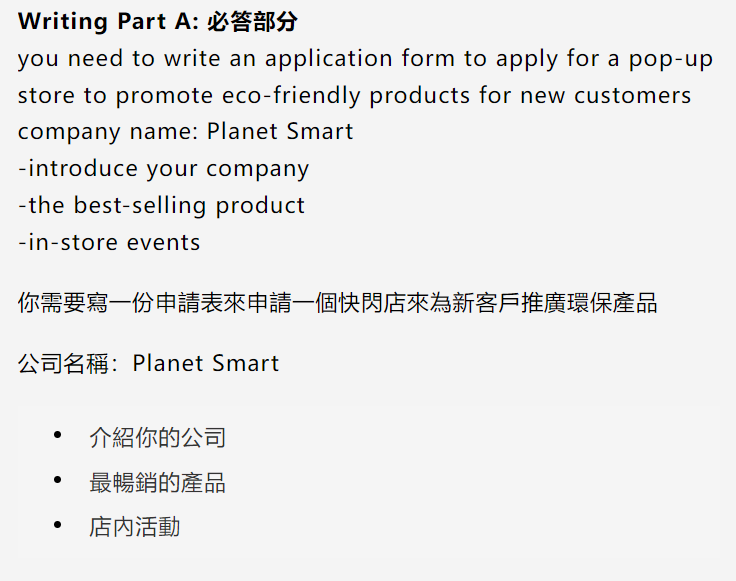Click the bullet dot before 最暢銷的產品

click(x=58, y=480)
